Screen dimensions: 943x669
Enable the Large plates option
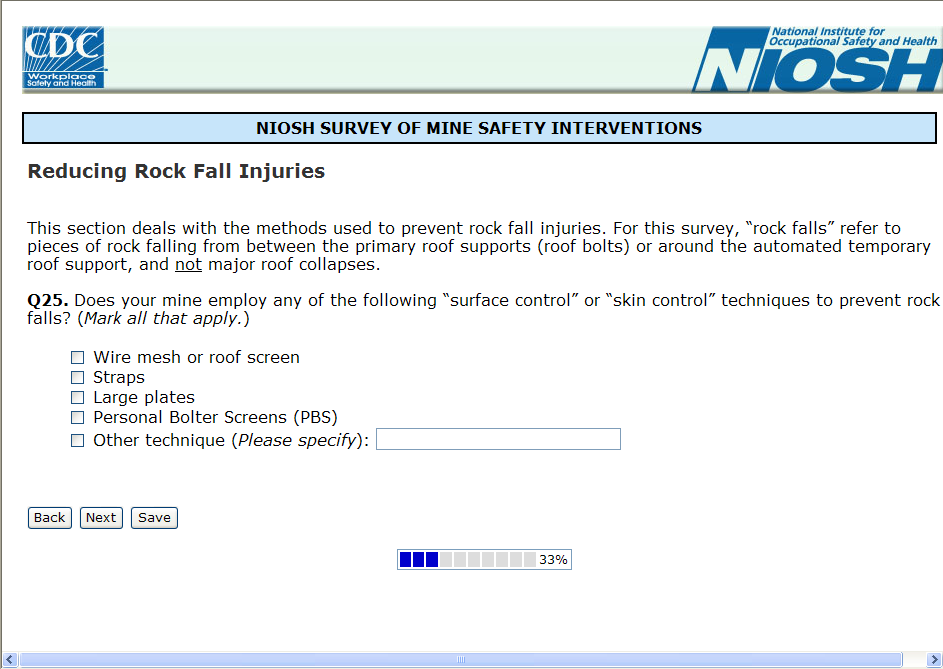click(x=77, y=398)
